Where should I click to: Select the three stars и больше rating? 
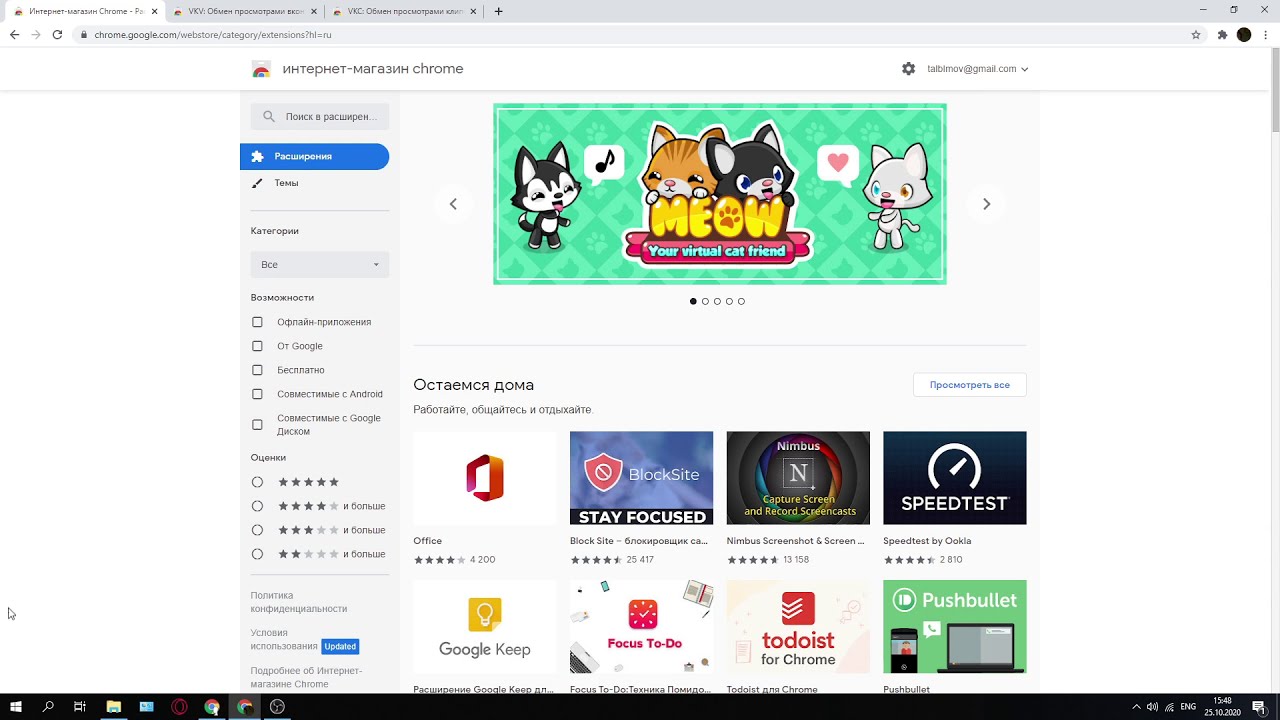pyautogui.click(x=257, y=530)
